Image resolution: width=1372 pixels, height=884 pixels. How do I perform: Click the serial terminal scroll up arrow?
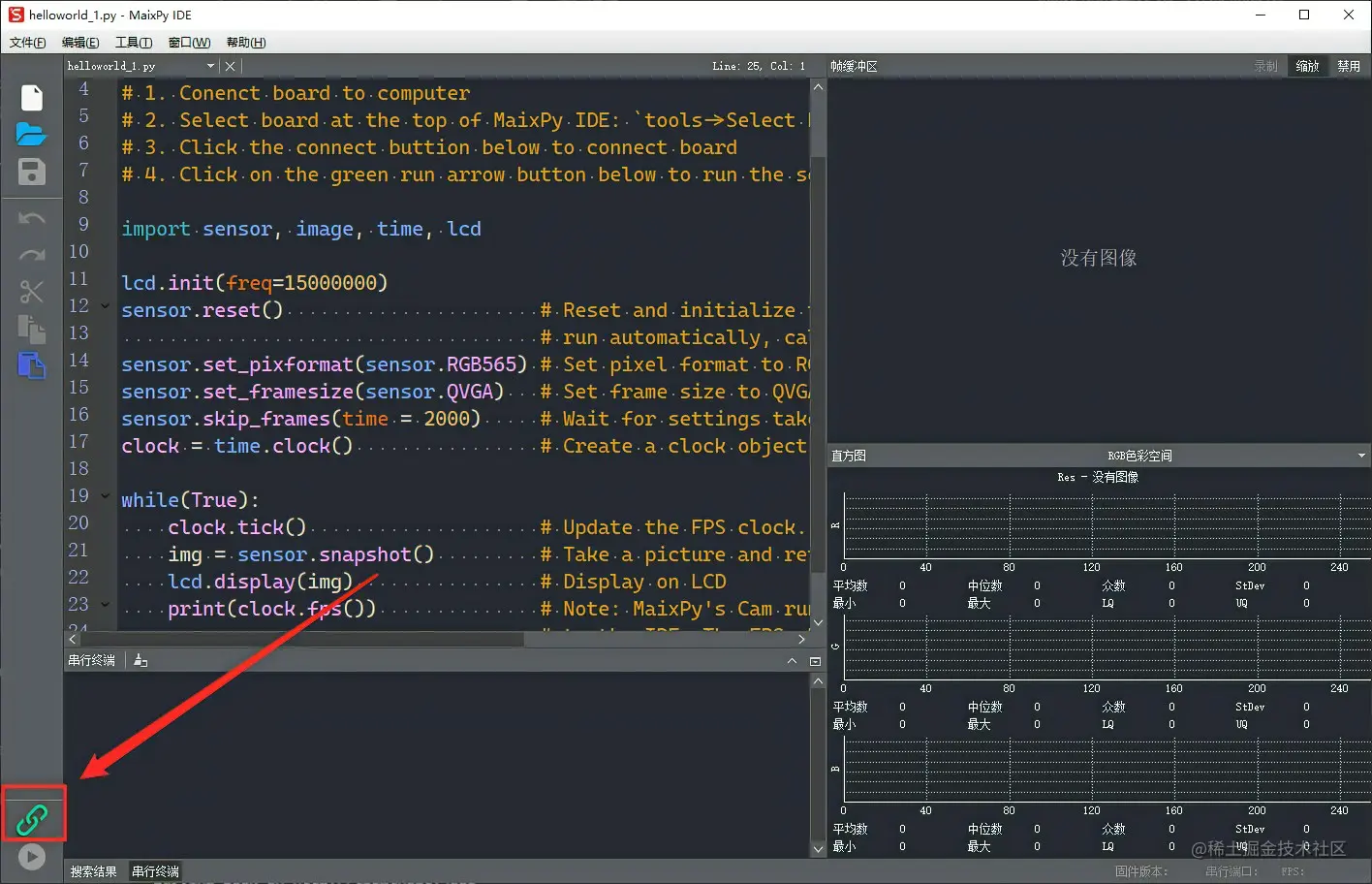[818, 681]
